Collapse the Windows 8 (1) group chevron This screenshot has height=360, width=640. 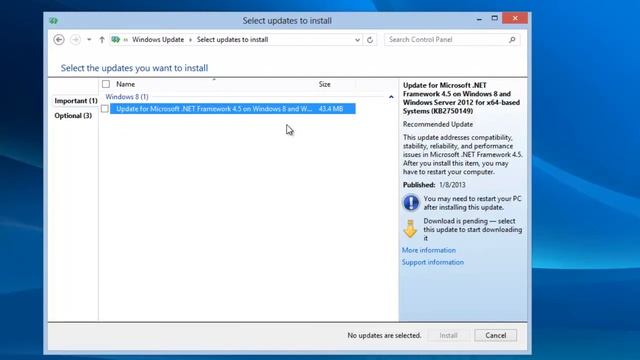tap(391, 97)
